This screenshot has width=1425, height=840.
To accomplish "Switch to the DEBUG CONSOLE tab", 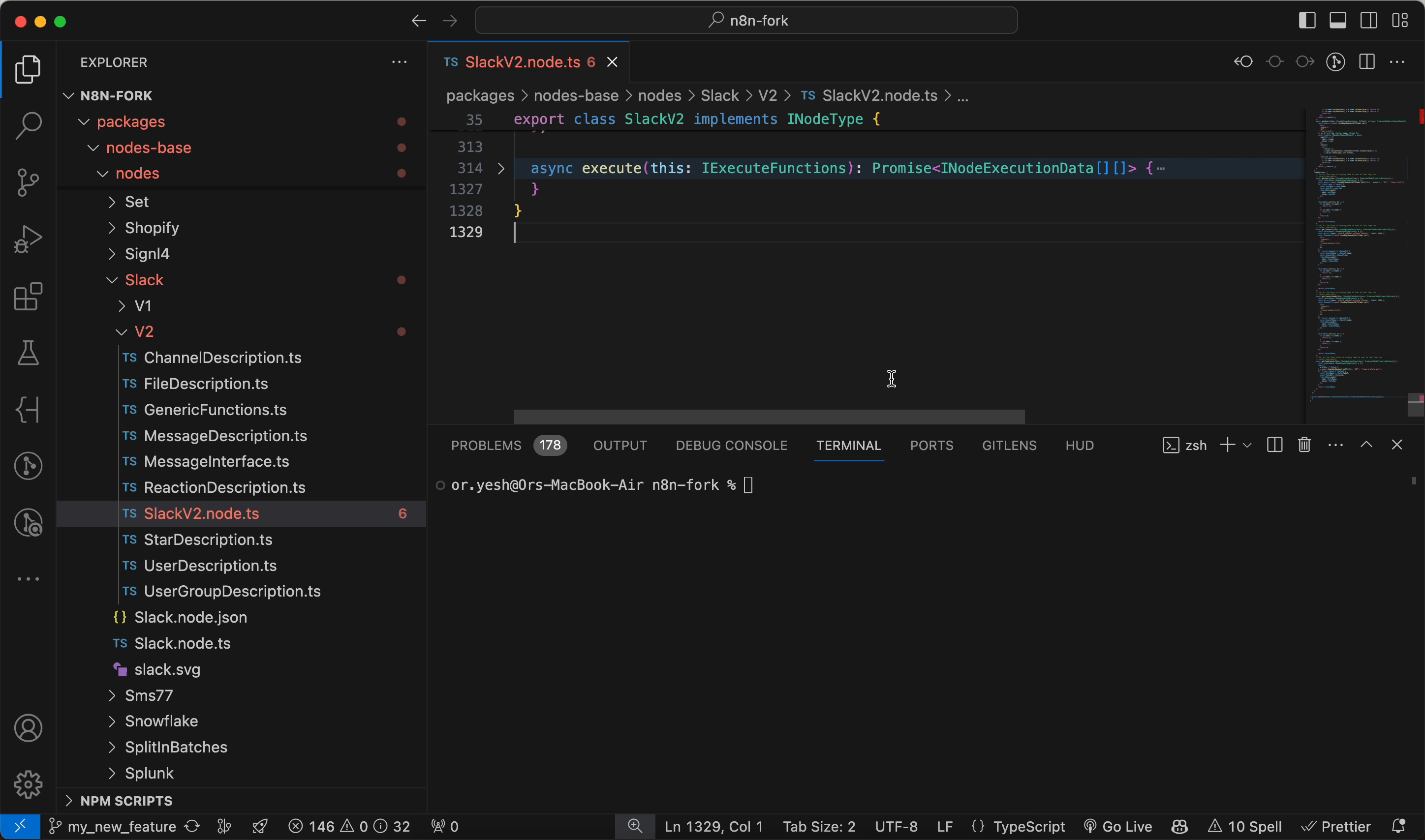I will pos(732,446).
